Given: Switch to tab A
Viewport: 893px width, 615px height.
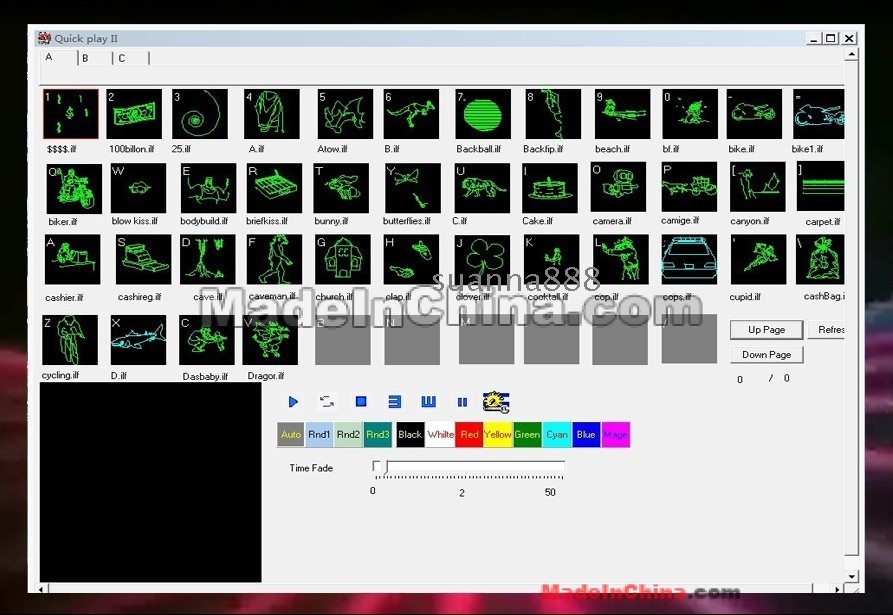Looking at the screenshot, I should pyautogui.click(x=59, y=58).
